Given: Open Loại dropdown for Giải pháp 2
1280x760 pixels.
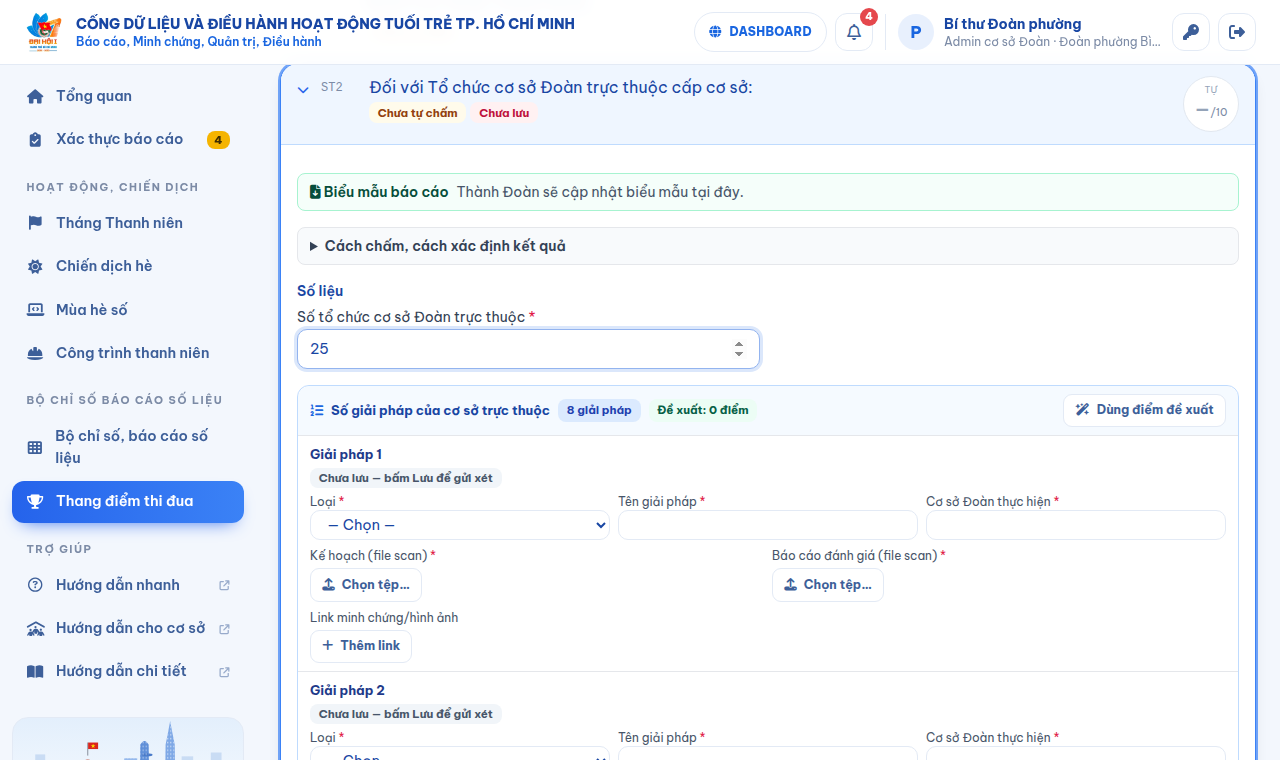Looking at the screenshot, I should click(x=460, y=753).
